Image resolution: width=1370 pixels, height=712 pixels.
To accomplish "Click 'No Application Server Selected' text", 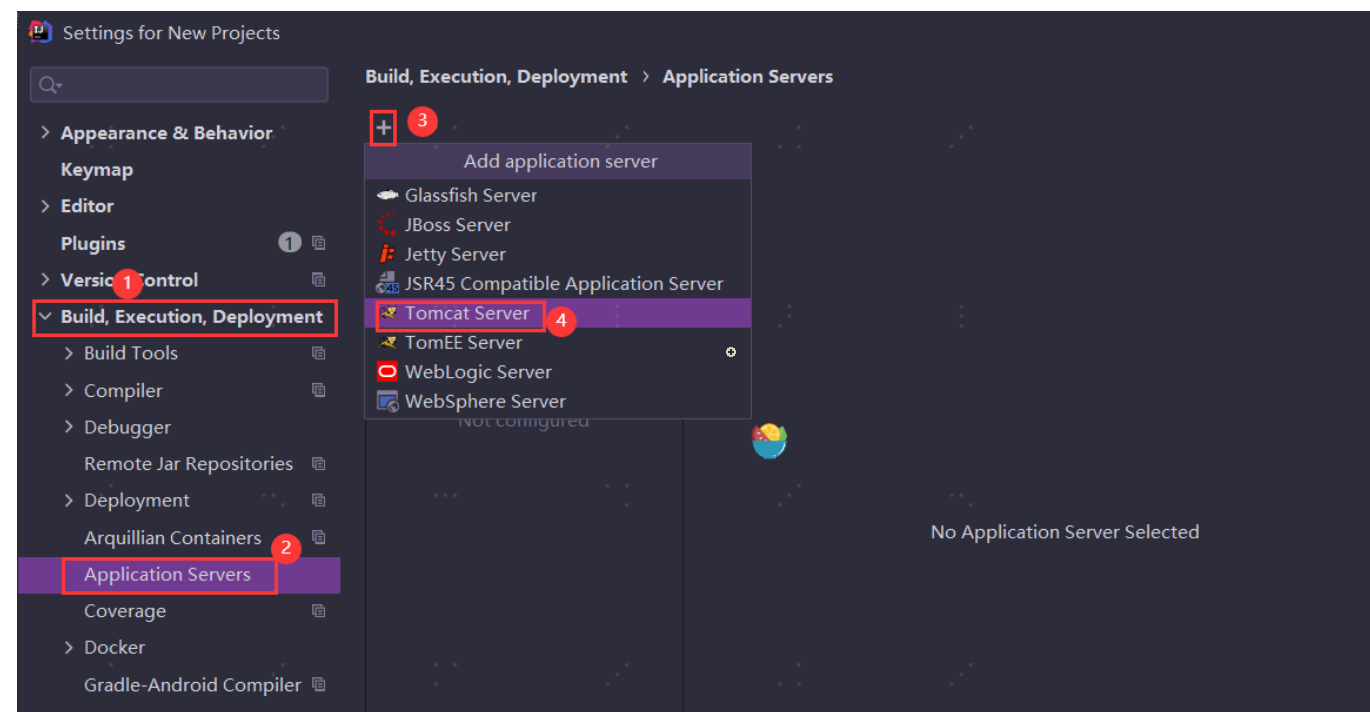I will 1064,532.
